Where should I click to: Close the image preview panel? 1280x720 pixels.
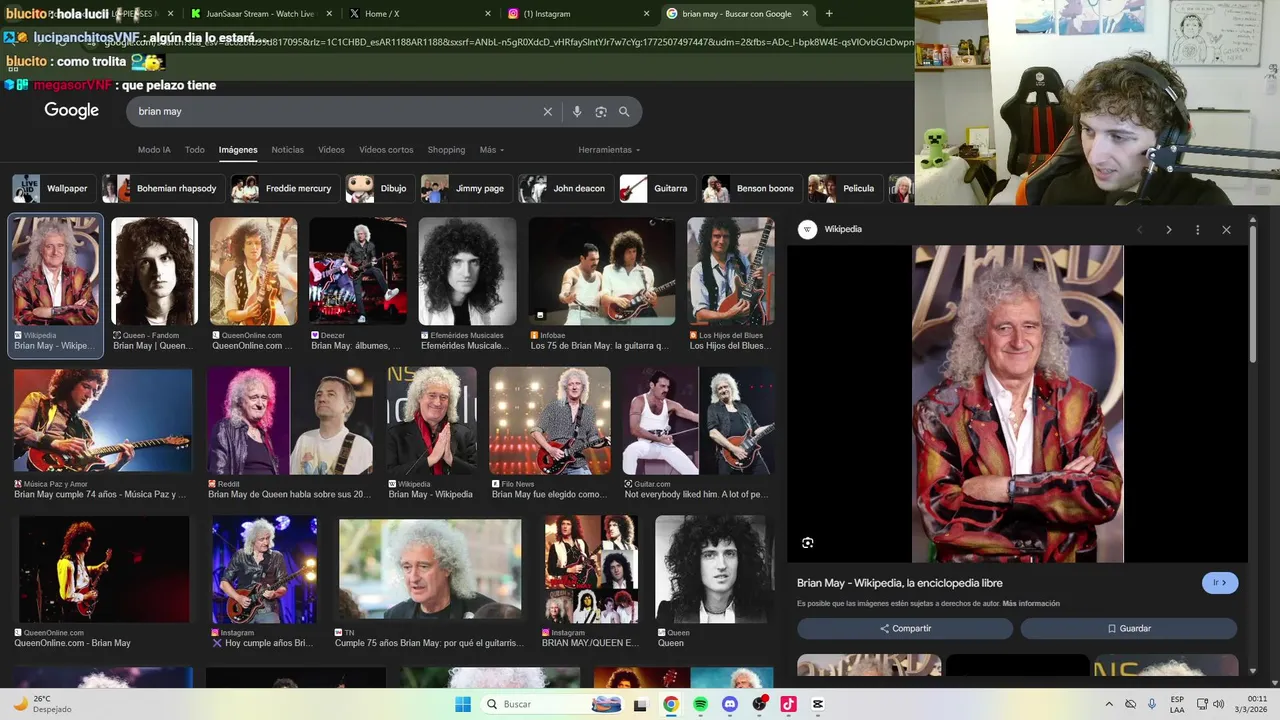click(1226, 230)
